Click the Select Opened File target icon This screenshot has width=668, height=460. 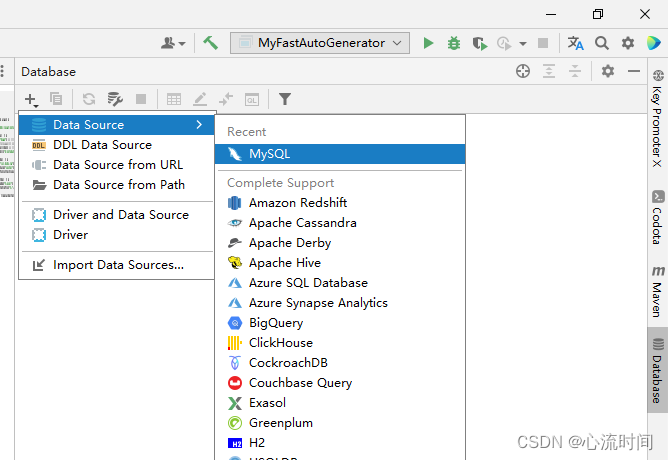point(523,71)
